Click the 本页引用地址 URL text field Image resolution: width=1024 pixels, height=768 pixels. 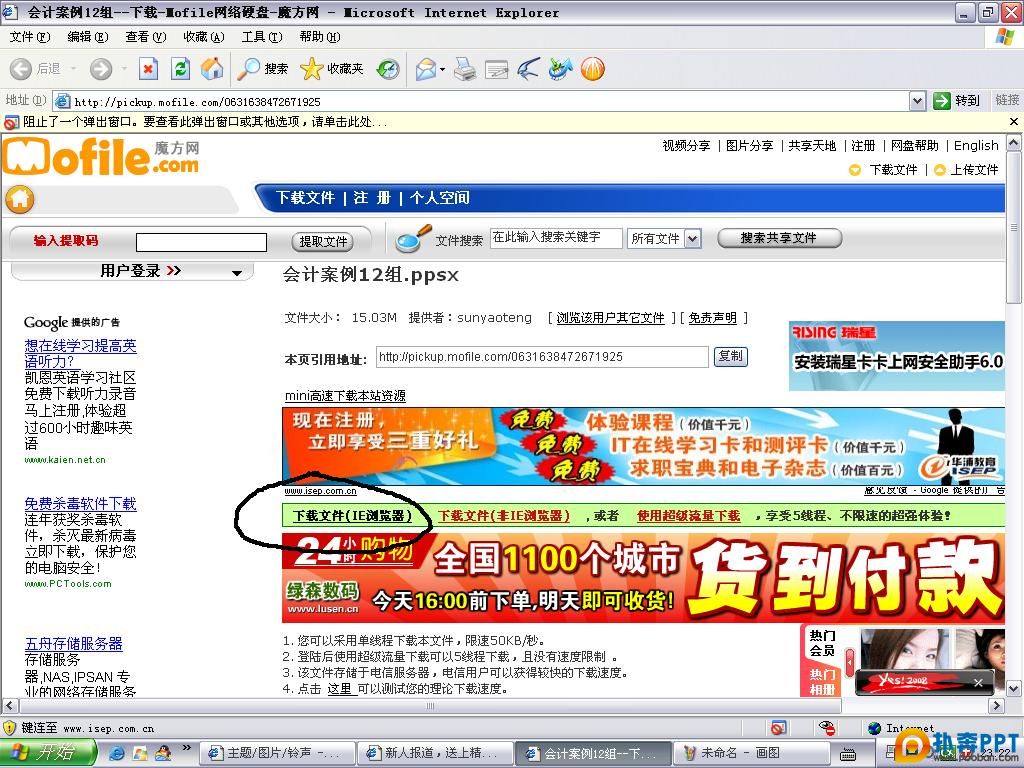pos(542,357)
